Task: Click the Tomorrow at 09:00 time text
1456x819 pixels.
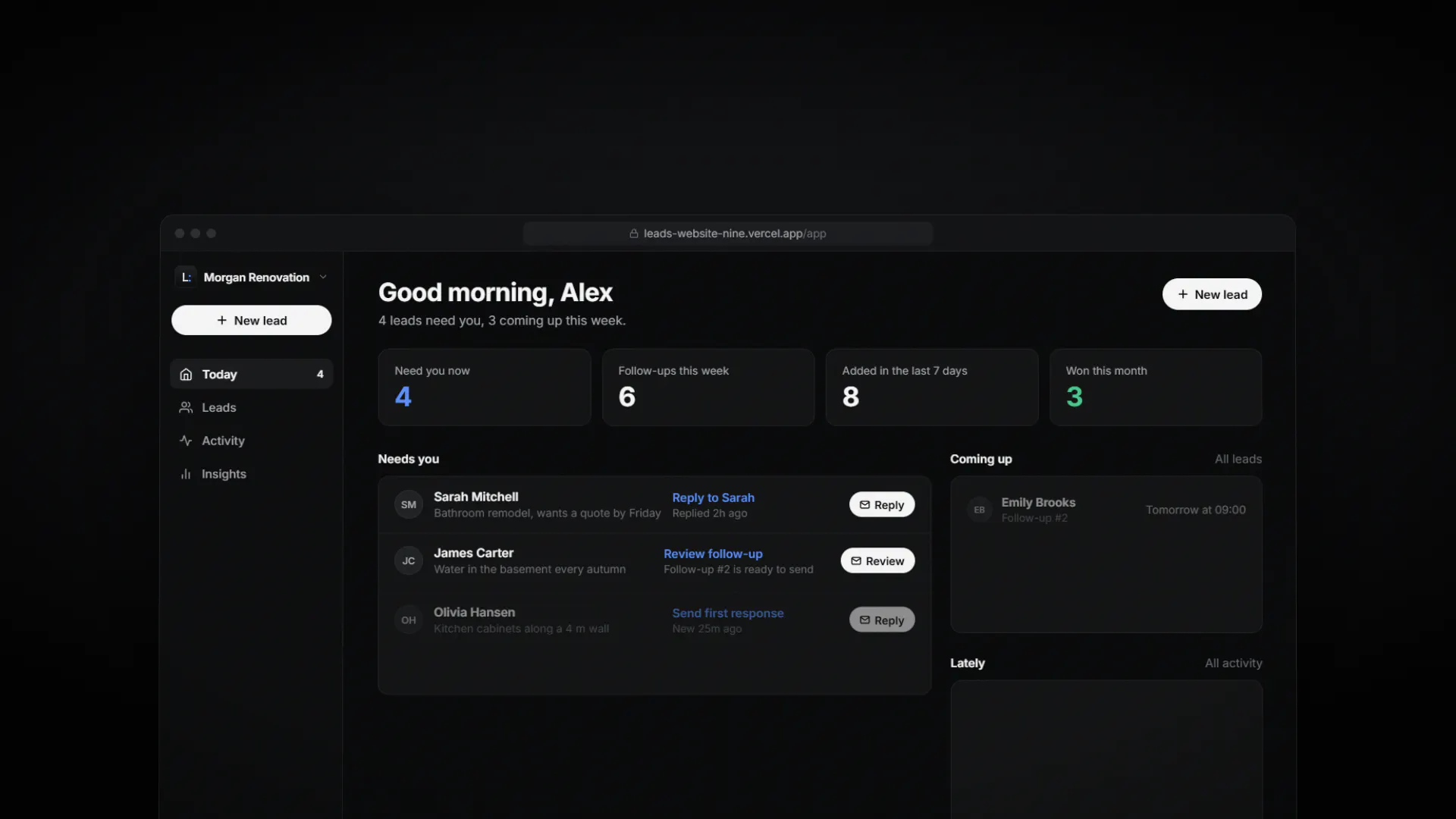Action: pyautogui.click(x=1196, y=510)
